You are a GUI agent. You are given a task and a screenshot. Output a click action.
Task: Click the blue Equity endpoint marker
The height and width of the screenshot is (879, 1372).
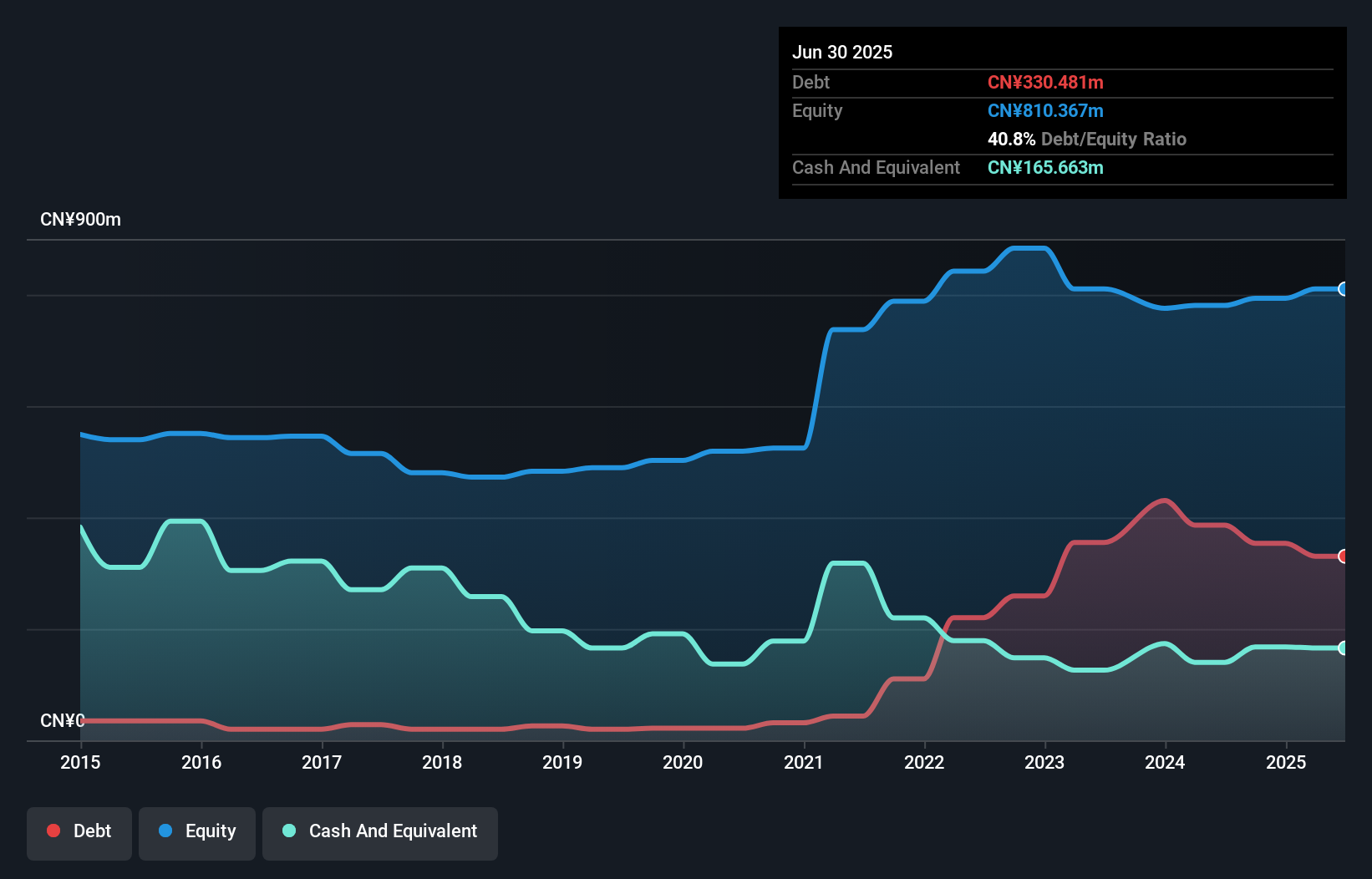(1343, 289)
